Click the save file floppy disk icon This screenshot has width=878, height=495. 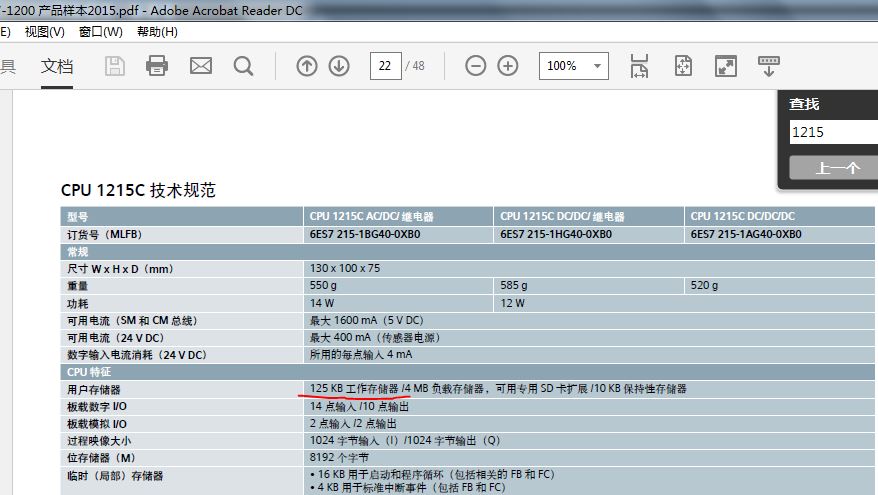coord(115,66)
